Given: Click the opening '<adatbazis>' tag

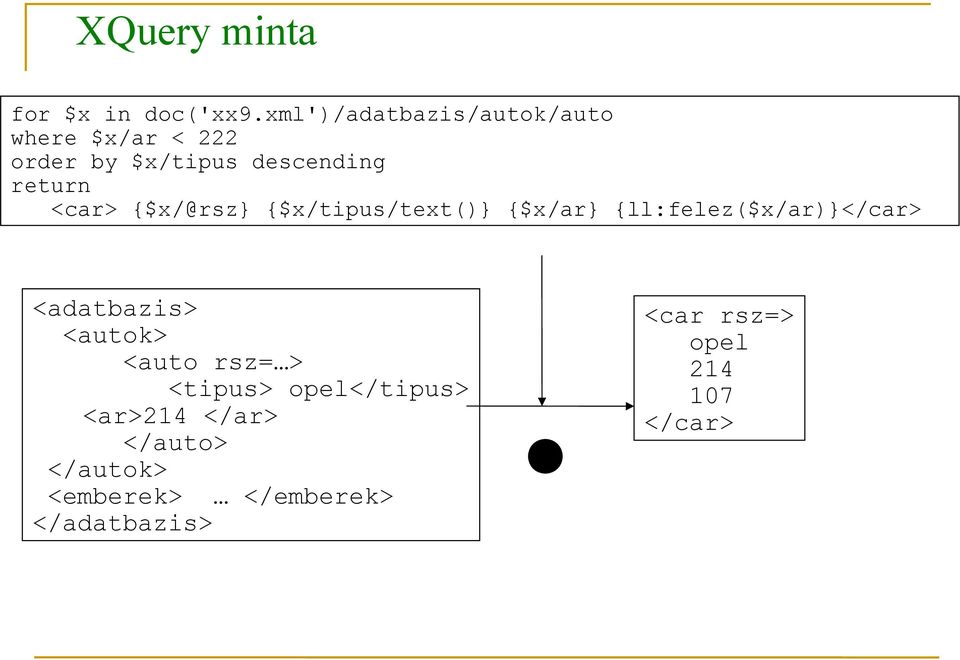Looking at the screenshot, I should tap(115, 308).
